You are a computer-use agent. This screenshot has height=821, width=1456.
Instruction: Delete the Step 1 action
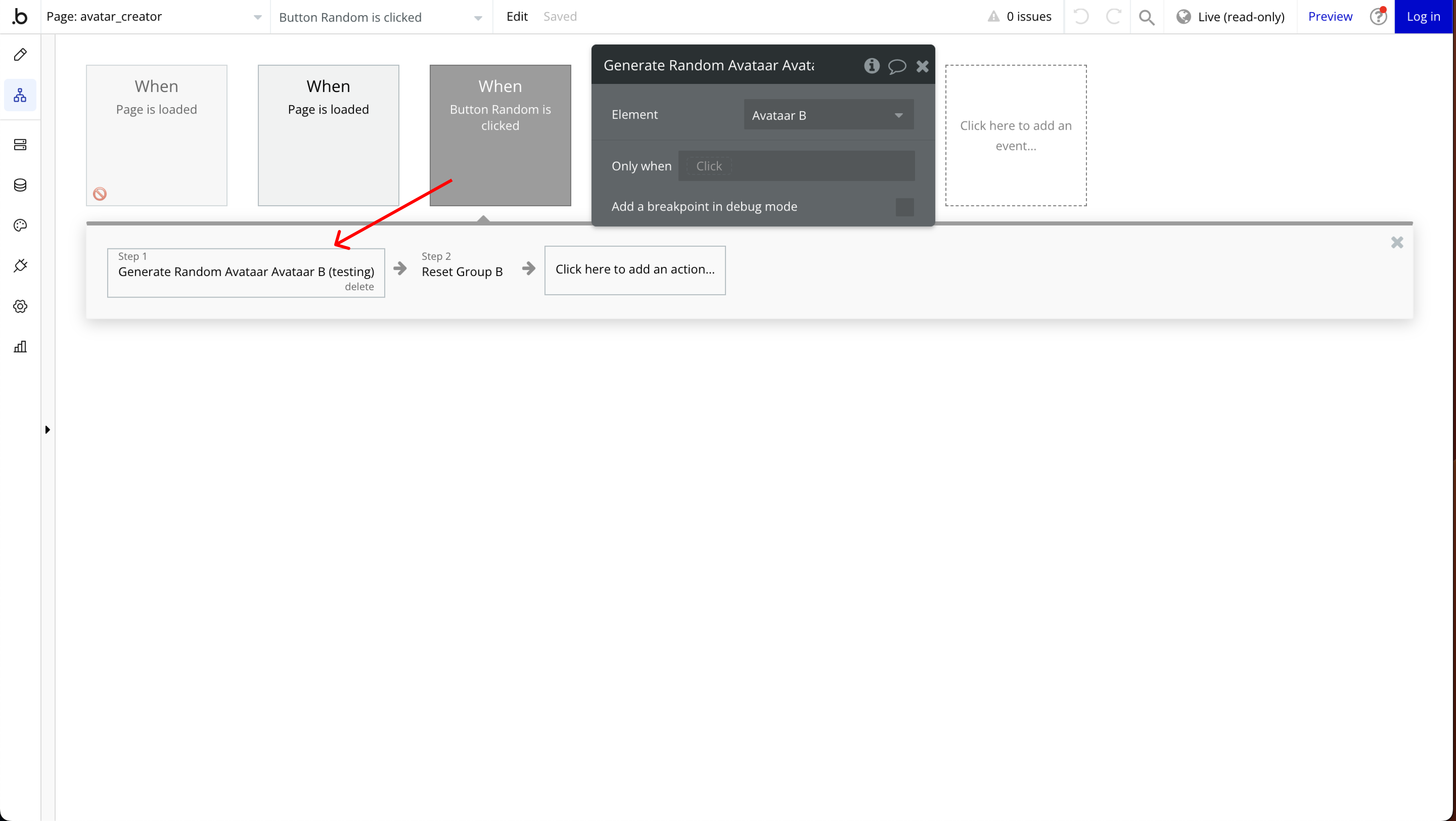coord(359,287)
